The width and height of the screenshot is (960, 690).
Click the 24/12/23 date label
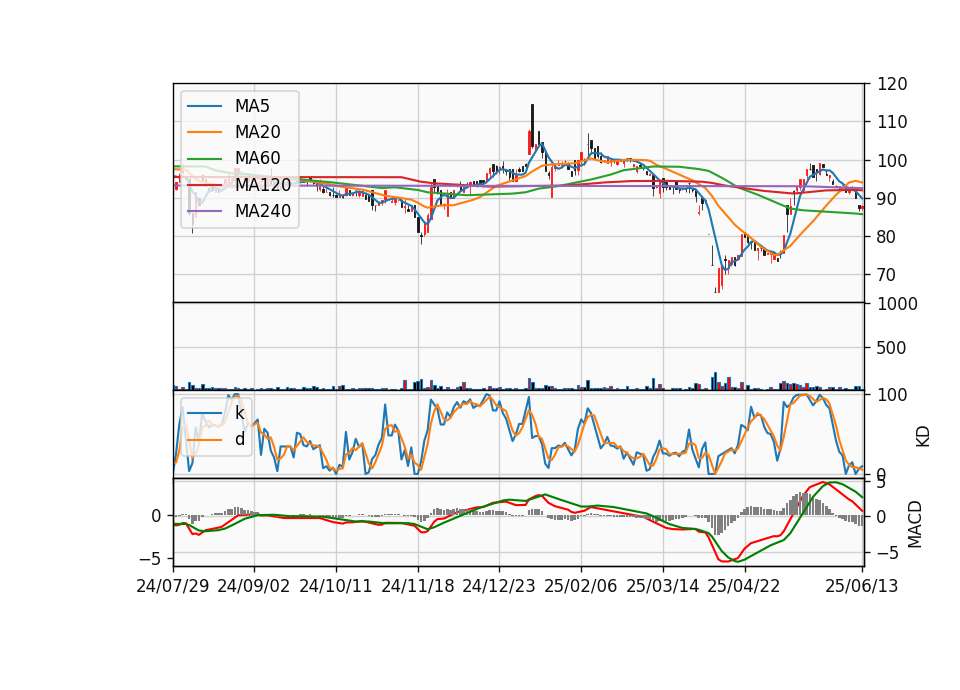(498, 586)
